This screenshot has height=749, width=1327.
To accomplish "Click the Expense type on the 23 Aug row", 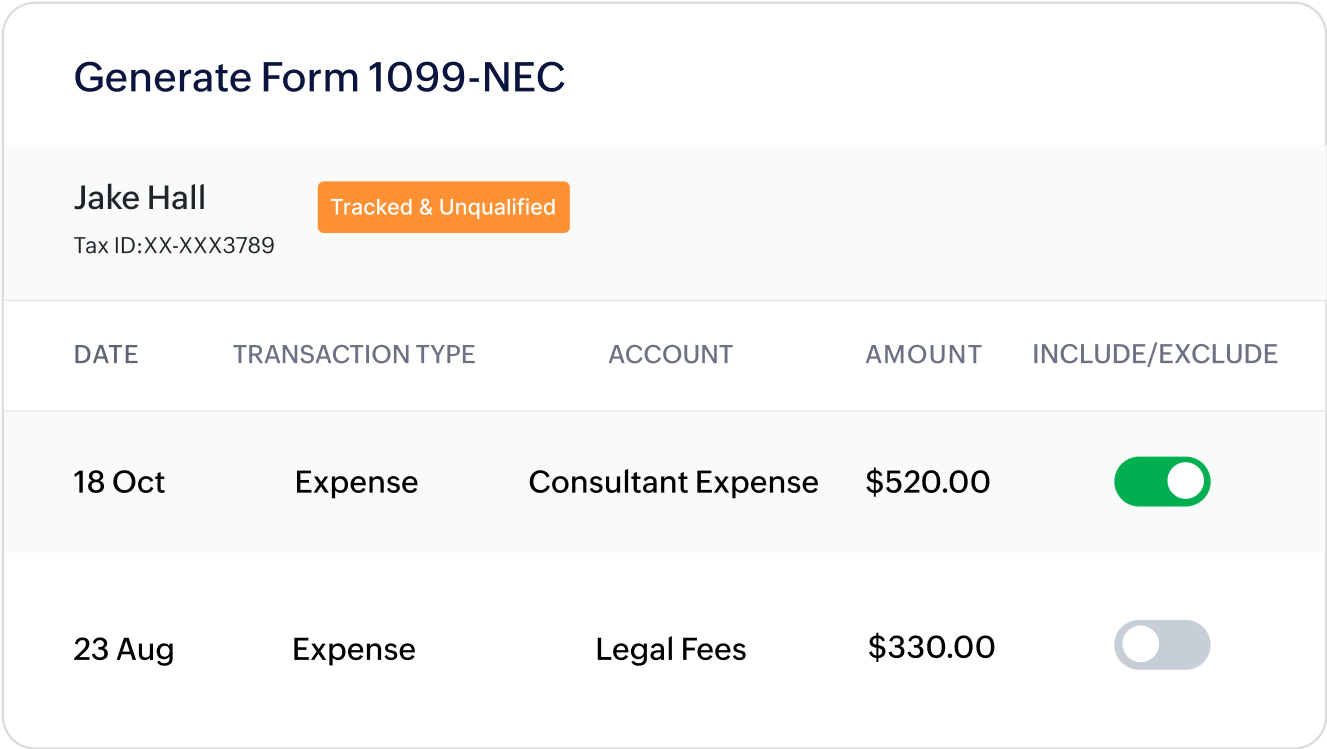I will 353,648.
